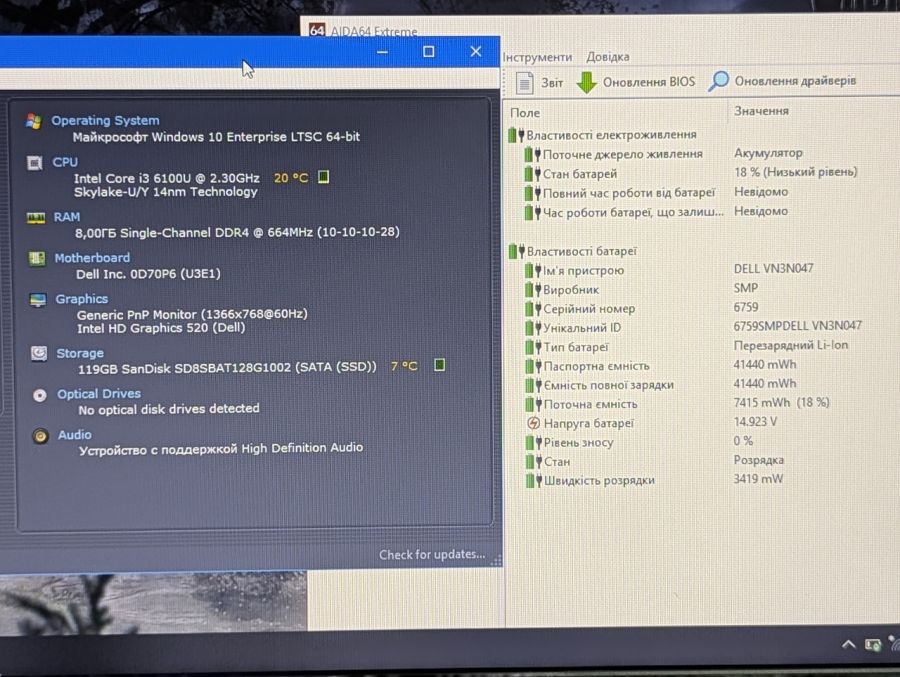Viewport: 900px width, 677px height.
Task: Click the Audio speaker icon in Speccy
Action: [x=40, y=436]
